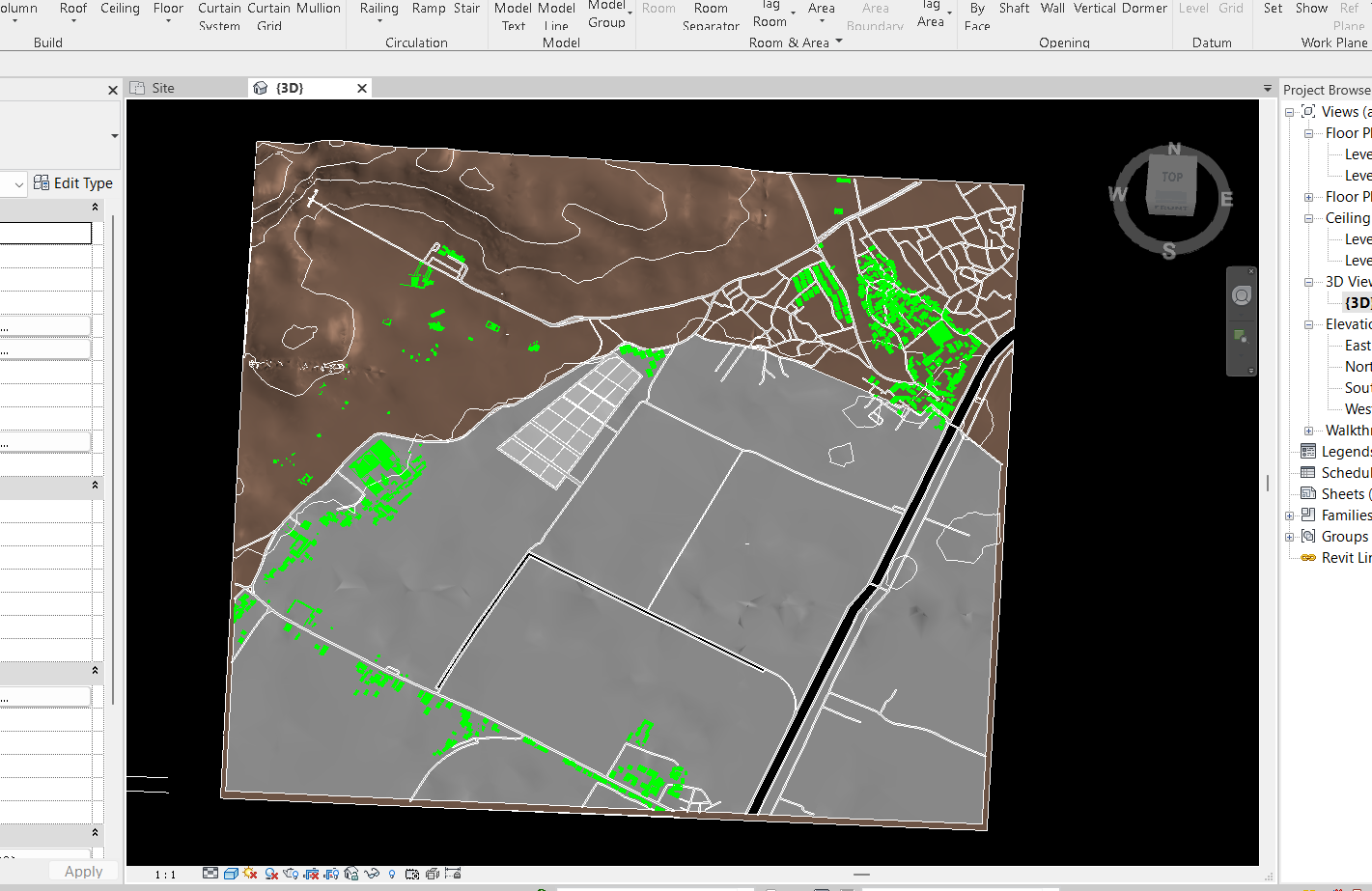Select the Dormer opening tool
Screen dimensions: 1372x891
click(x=1145, y=9)
